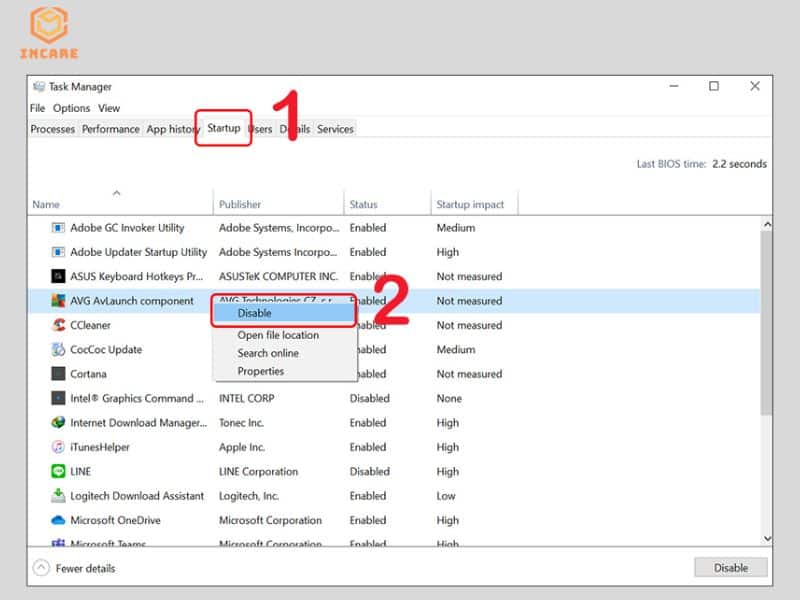Select the Internet Download Manager icon
Screen dimensions: 800x600
coord(58,422)
